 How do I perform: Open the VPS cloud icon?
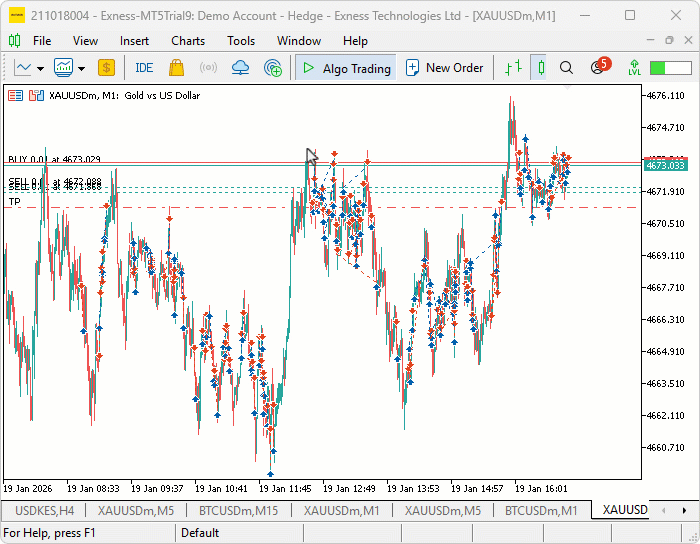pyautogui.click(x=241, y=68)
